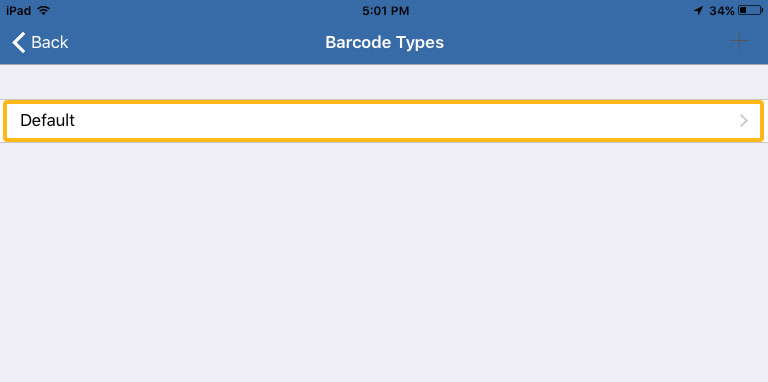Tap empty blue navigation bar beside title
768x382 pixels.
[196, 43]
